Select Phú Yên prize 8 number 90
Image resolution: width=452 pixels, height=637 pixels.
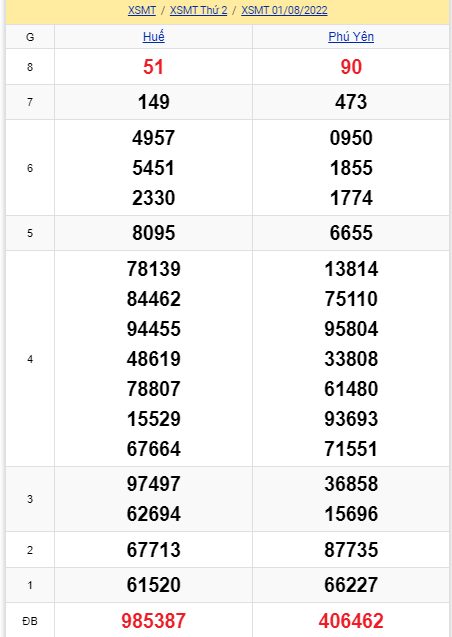click(x=351, y=67)
